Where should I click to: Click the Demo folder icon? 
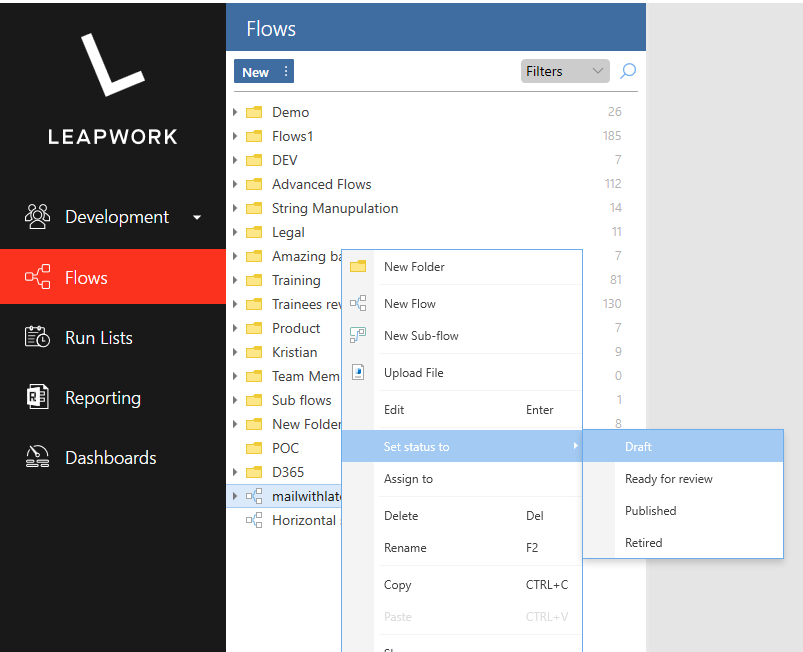[x=254, y=112]
